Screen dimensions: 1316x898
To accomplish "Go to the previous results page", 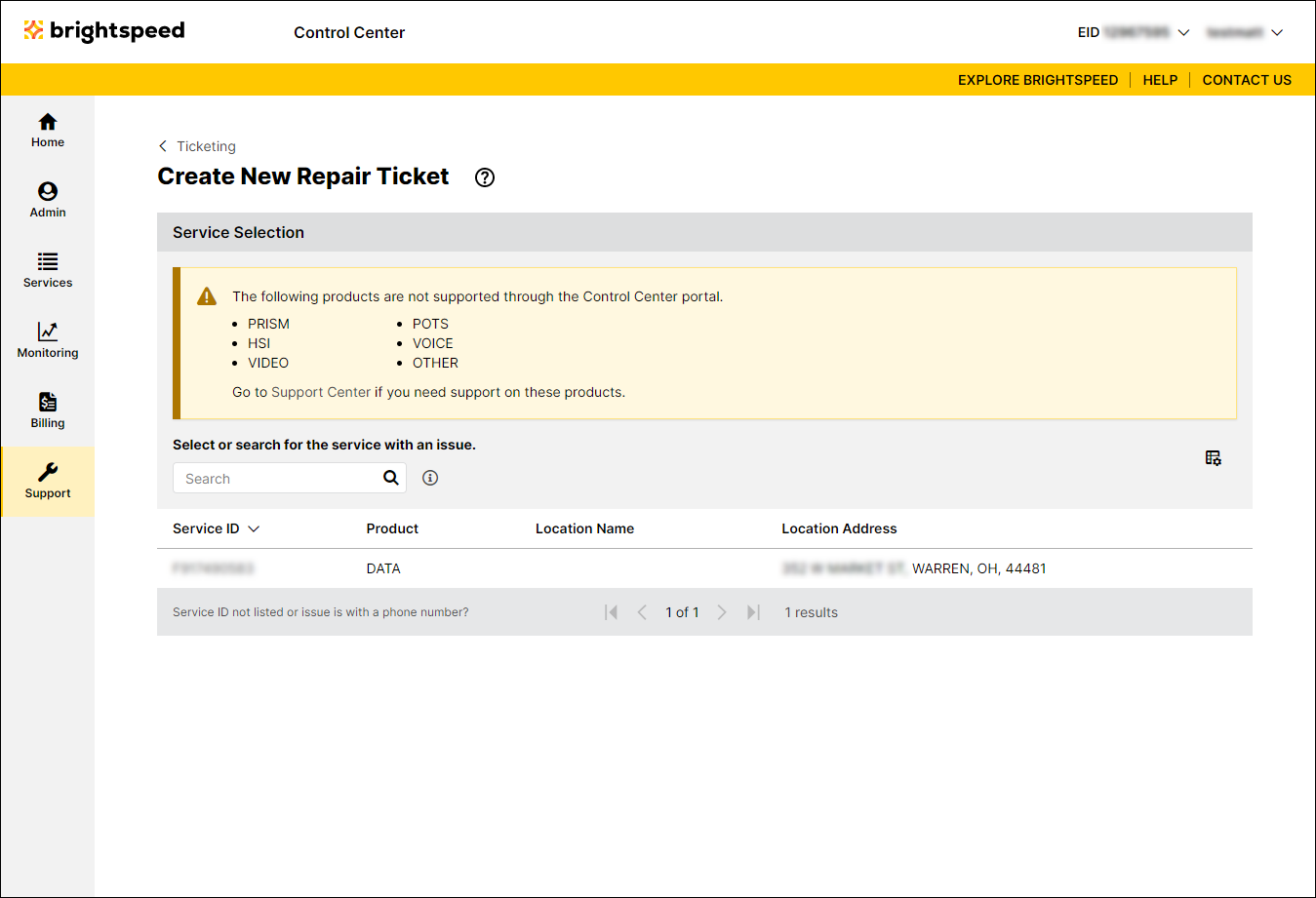I will click(x=642, y=612).
